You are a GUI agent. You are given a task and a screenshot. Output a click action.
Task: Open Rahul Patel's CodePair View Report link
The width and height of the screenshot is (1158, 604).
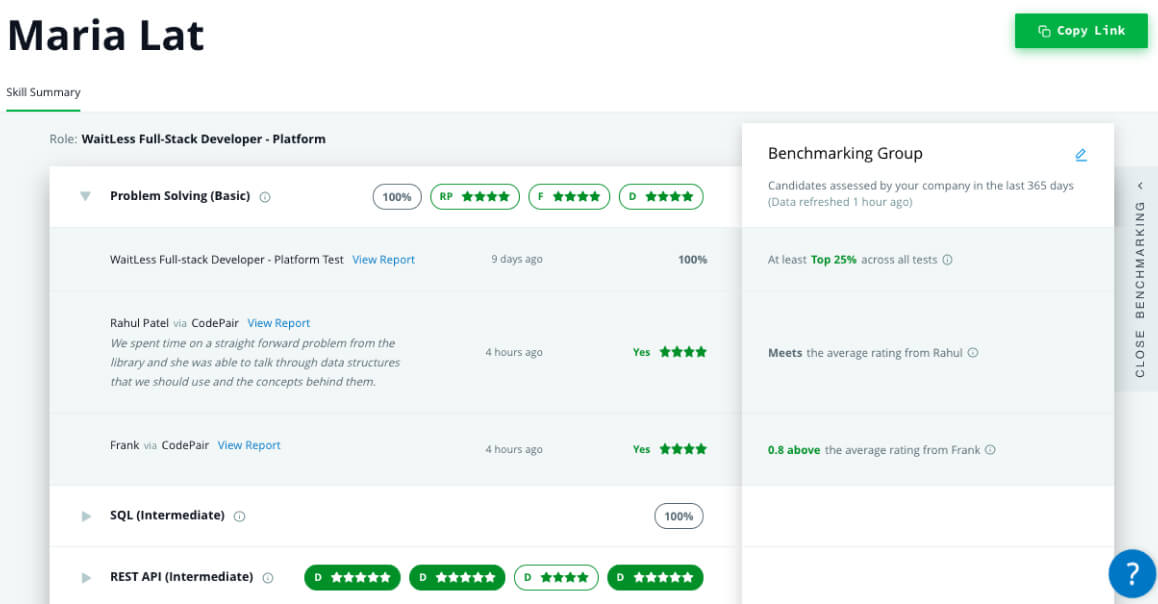click(x=278, y=322)
